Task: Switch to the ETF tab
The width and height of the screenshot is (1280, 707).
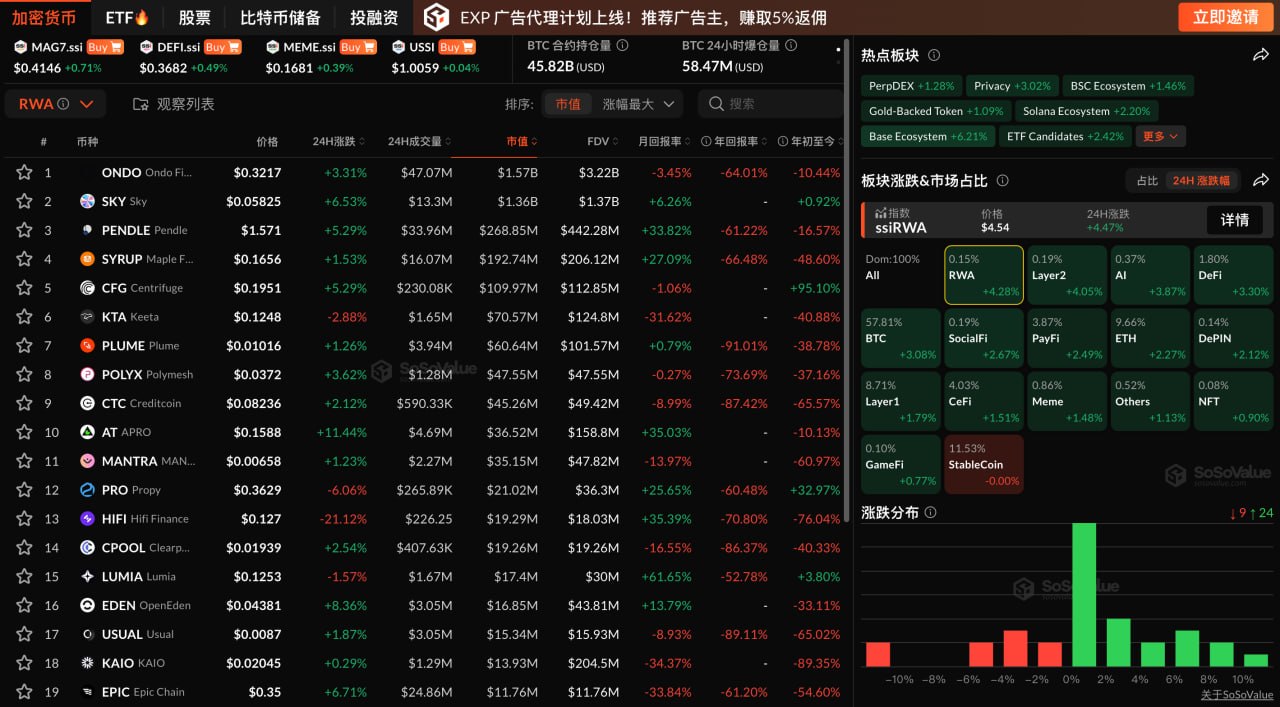Action: tap(127, 18)
